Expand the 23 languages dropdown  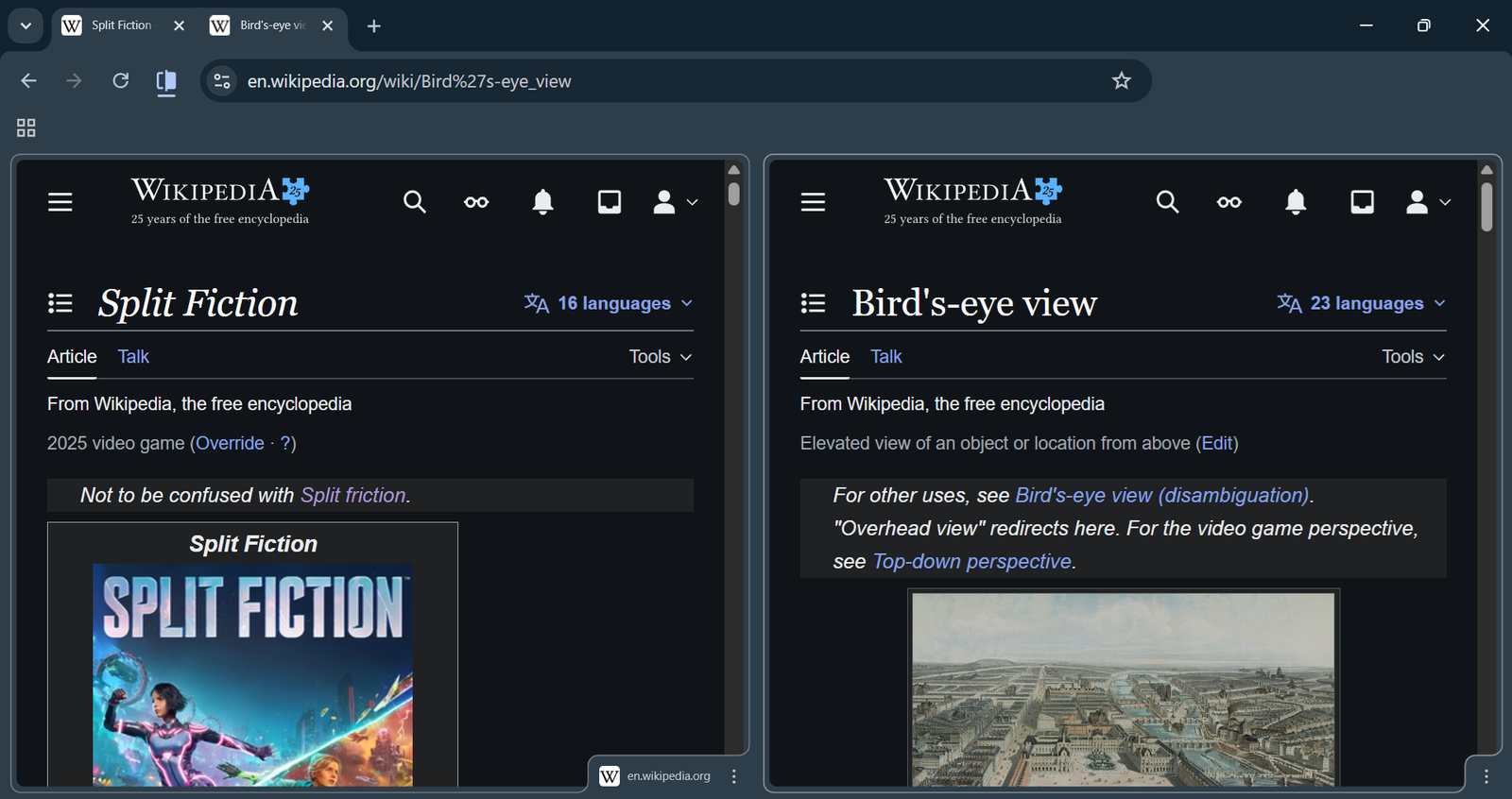click(x=1362, y=303)
